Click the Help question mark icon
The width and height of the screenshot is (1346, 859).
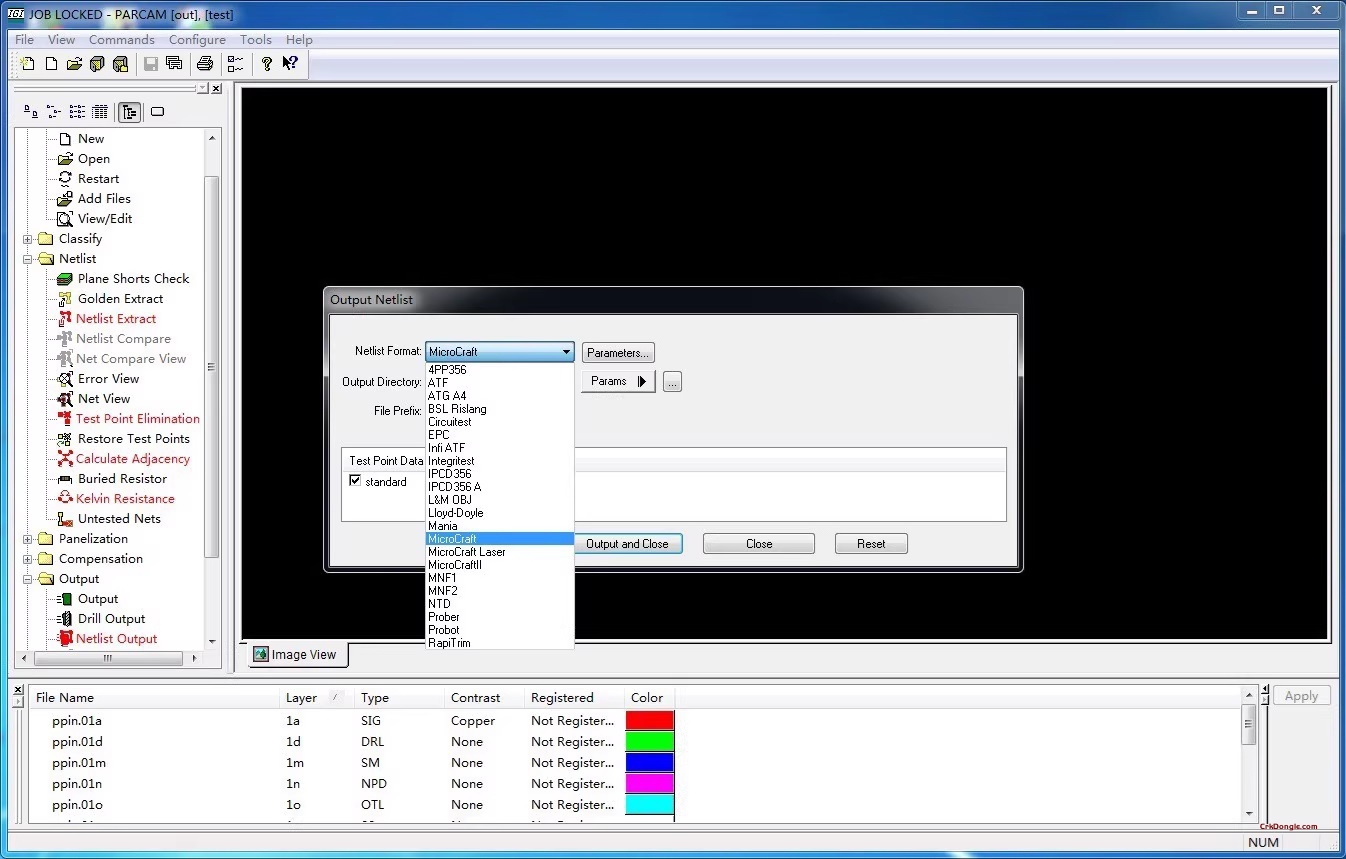(266, 63)
